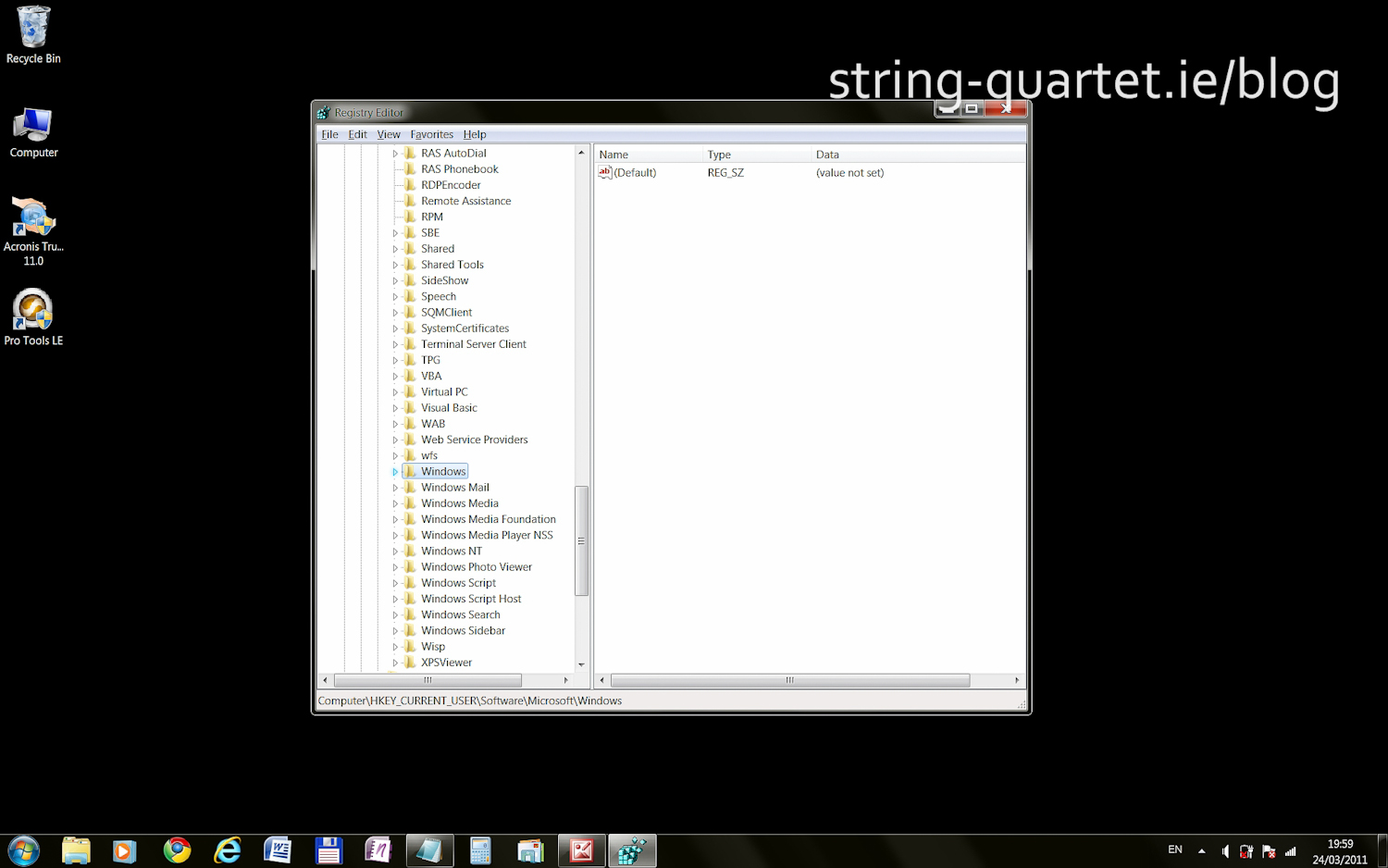Image resolution: width=1388 pixels, height=868 pixels.
Task: Click the Type column header
Action: (756, 155)
